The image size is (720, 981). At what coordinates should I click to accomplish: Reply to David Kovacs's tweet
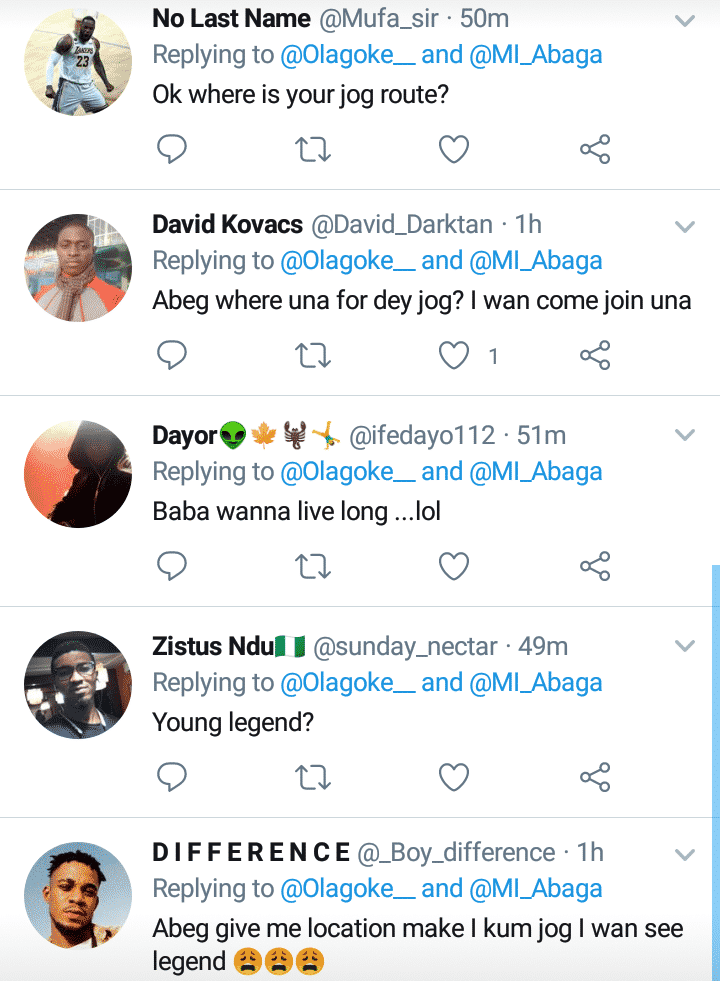[173, 355]
